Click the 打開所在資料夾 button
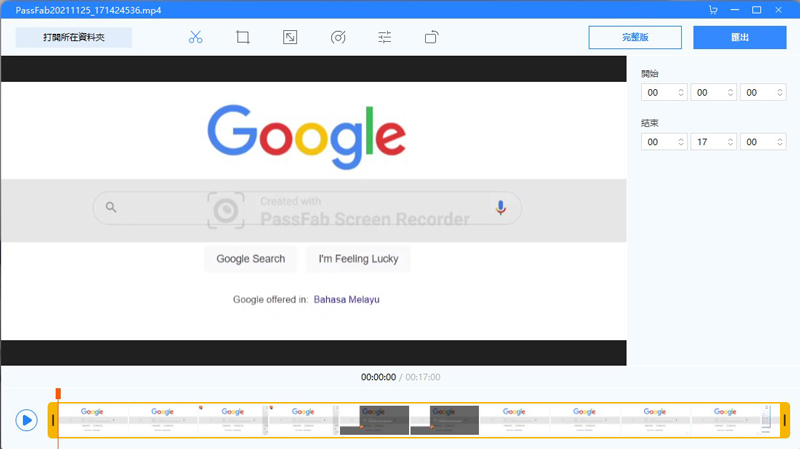This screenshot has height=449, width=800. (x=74, y=38)
